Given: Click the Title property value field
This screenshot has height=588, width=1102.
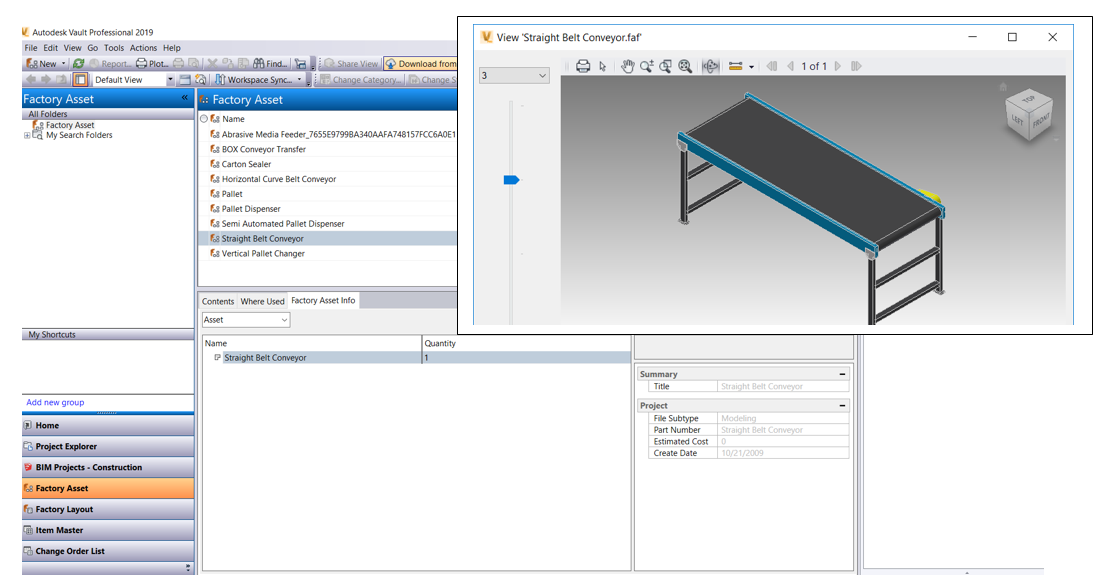Looking at the screenshot, I should pyautogui.click(x=783, y=386).
